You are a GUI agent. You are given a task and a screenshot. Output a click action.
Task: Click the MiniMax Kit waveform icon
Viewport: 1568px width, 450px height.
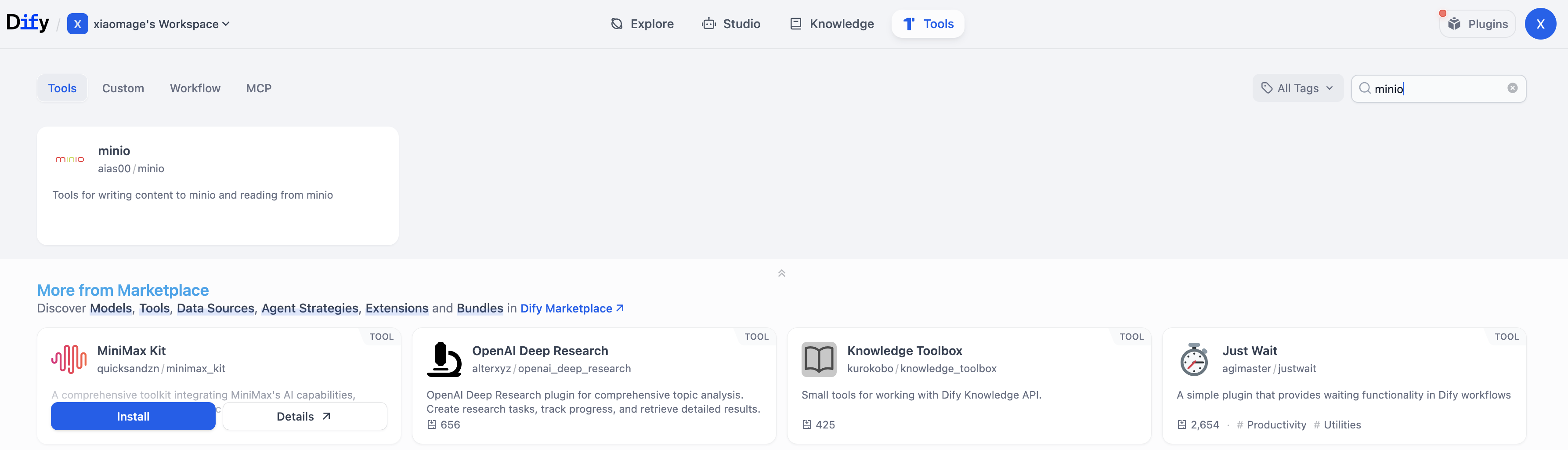coord(69,359)
